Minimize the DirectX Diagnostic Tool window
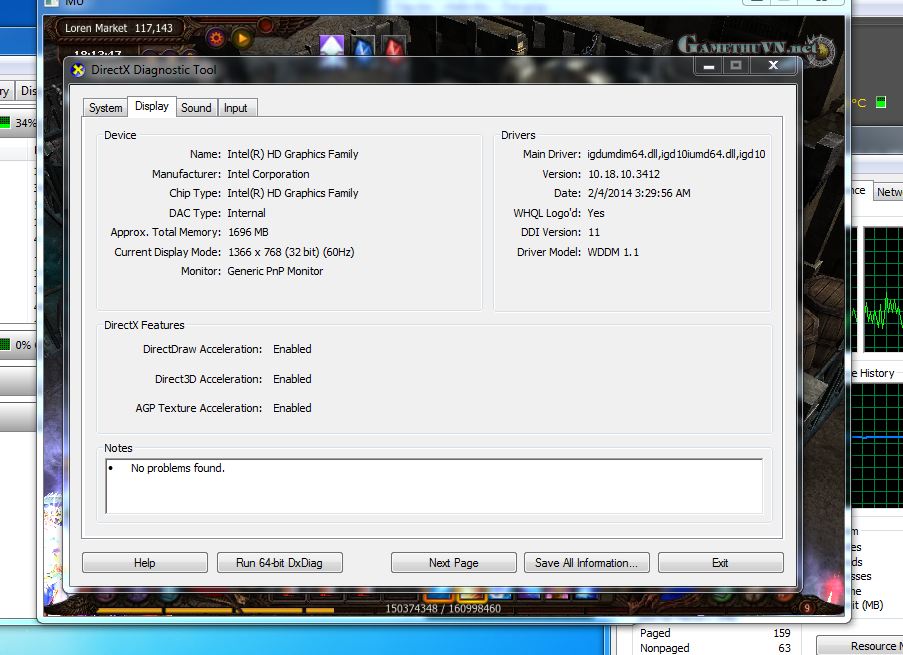Screen dimensions: 903x655 [x=709, y=66]
